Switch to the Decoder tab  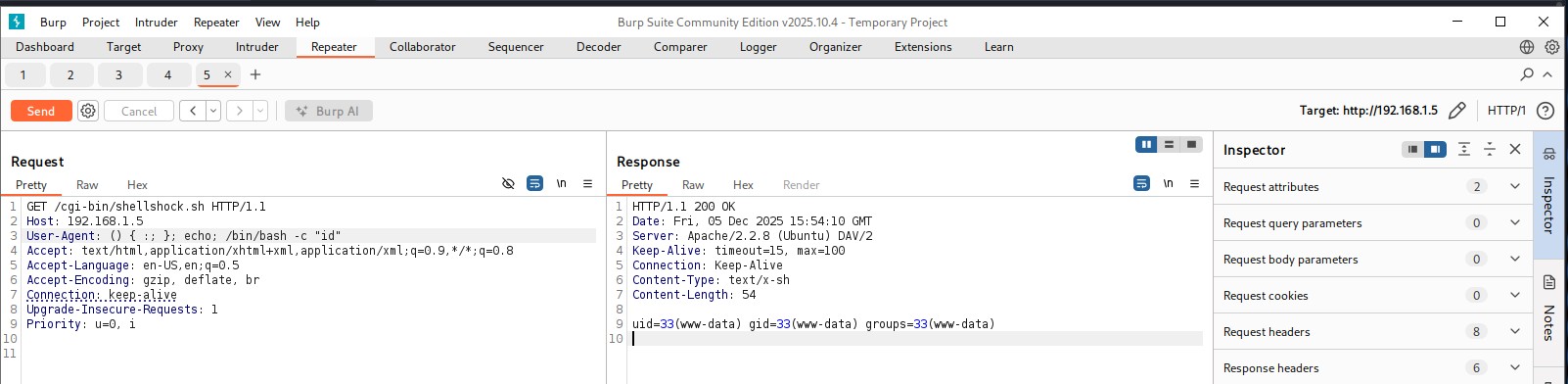click(x=599, y=47)
